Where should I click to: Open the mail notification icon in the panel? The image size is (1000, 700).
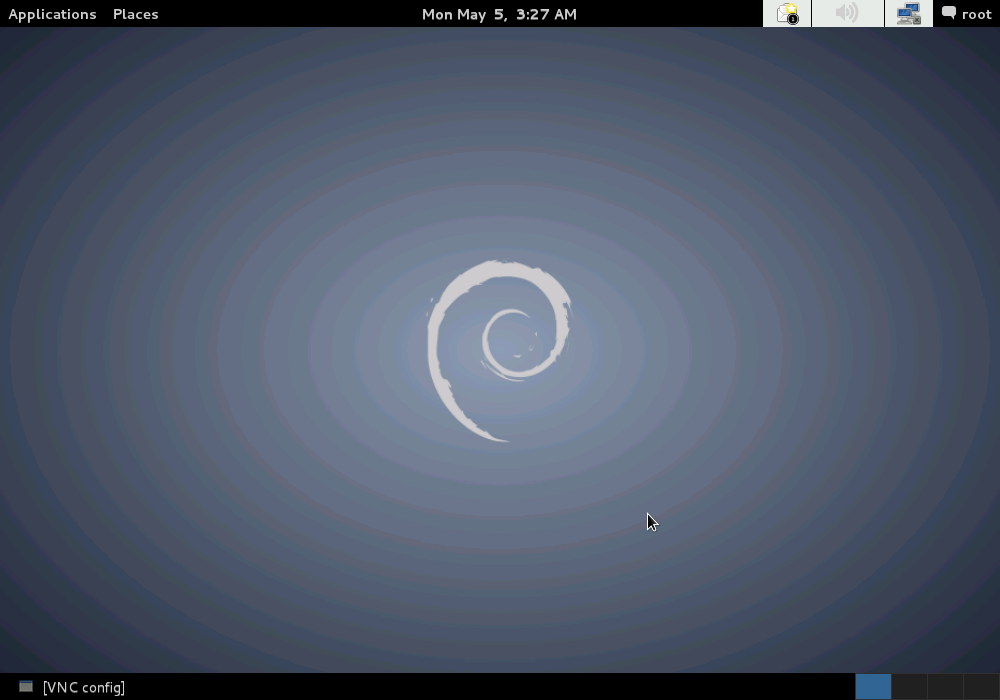[787, 14]
